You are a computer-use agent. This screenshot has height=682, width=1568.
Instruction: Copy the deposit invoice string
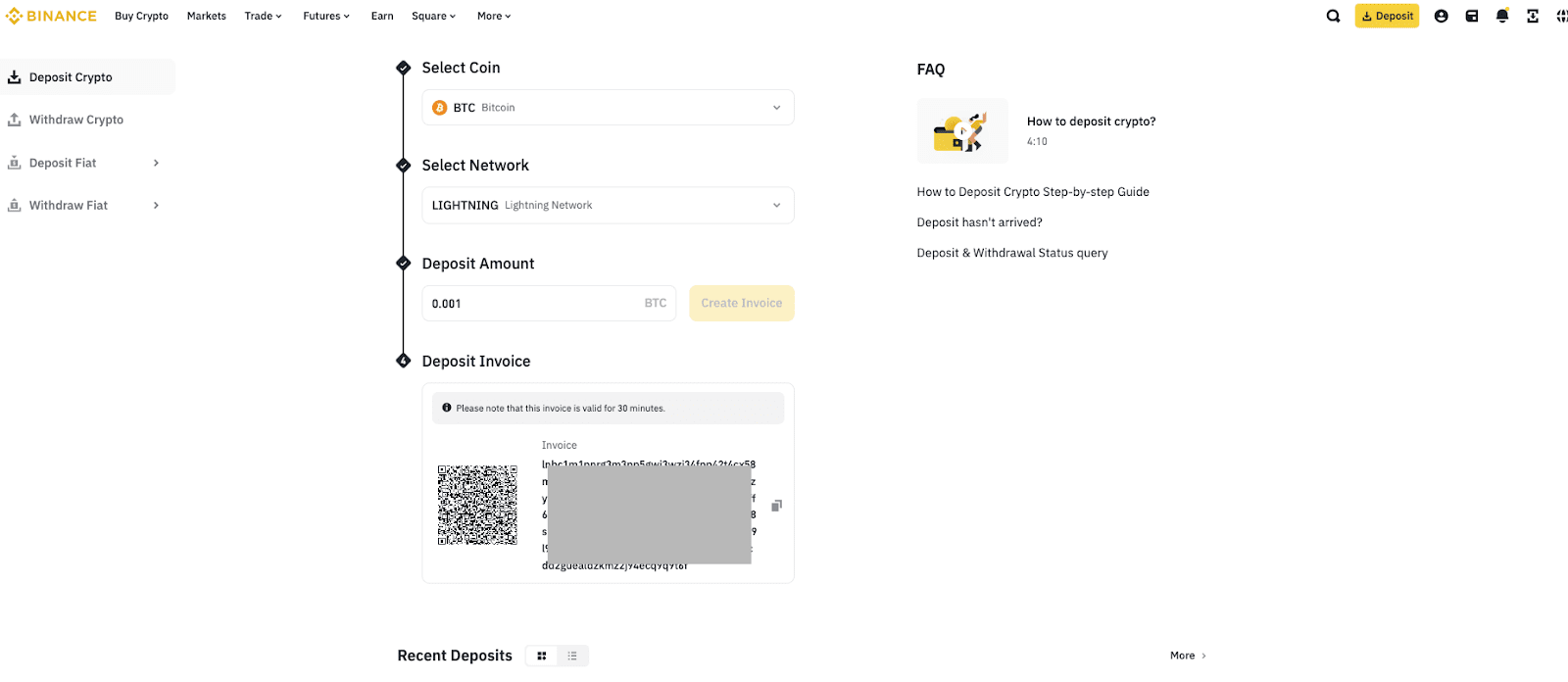click(x=776, y=506)
